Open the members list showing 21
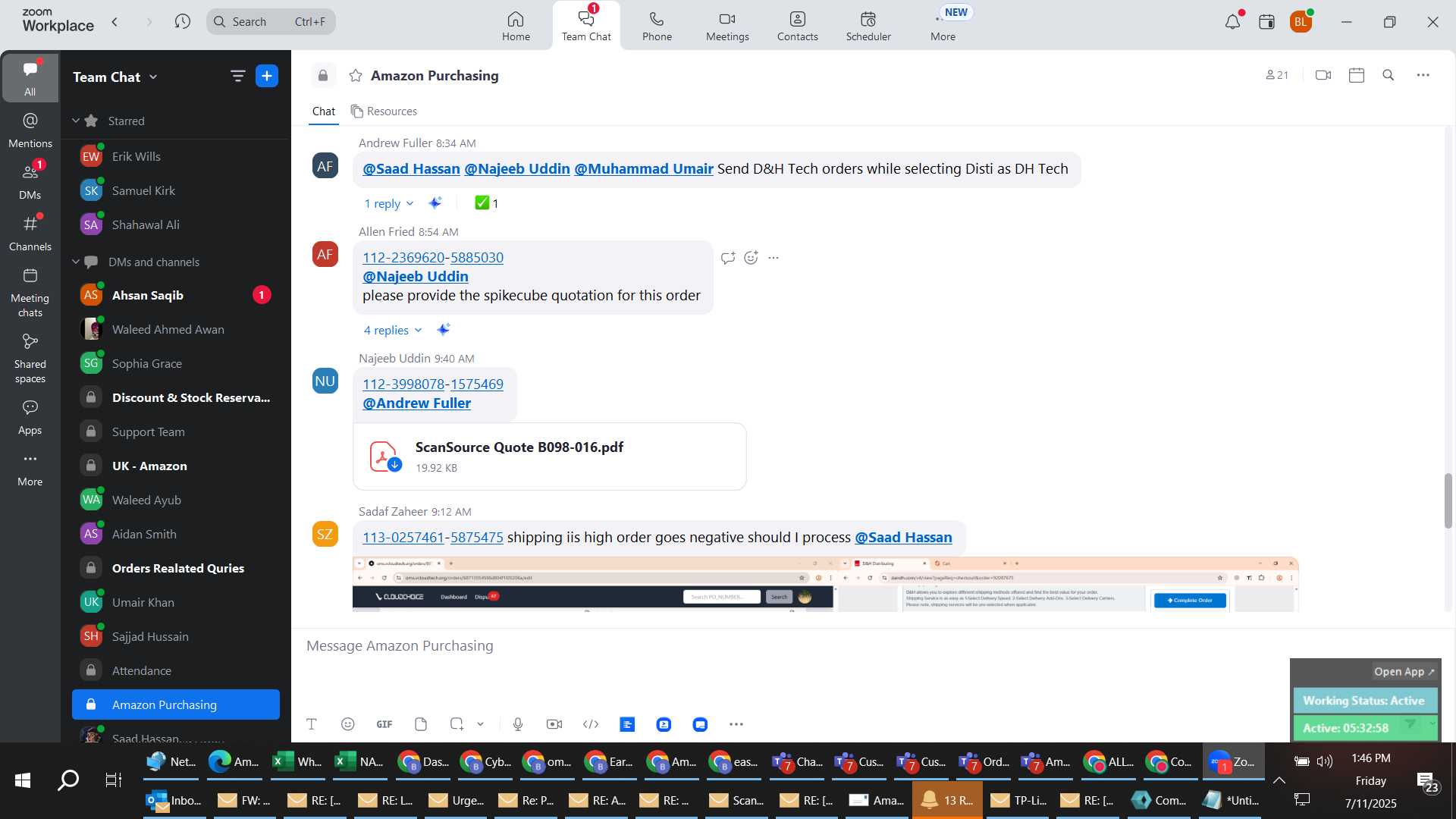 coord(1277,75)
